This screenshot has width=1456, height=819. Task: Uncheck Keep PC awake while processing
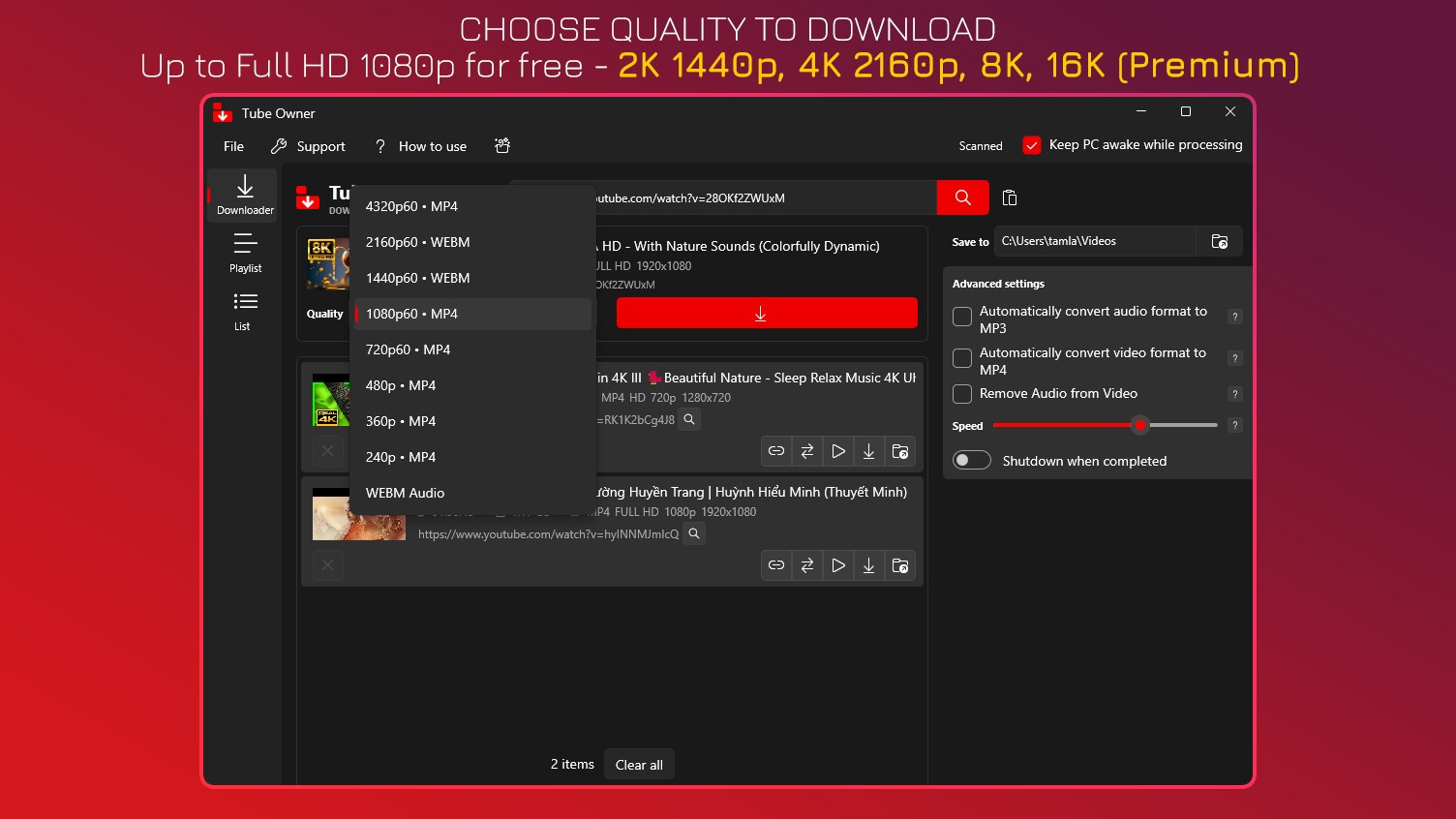click(x=1032, y=145)
